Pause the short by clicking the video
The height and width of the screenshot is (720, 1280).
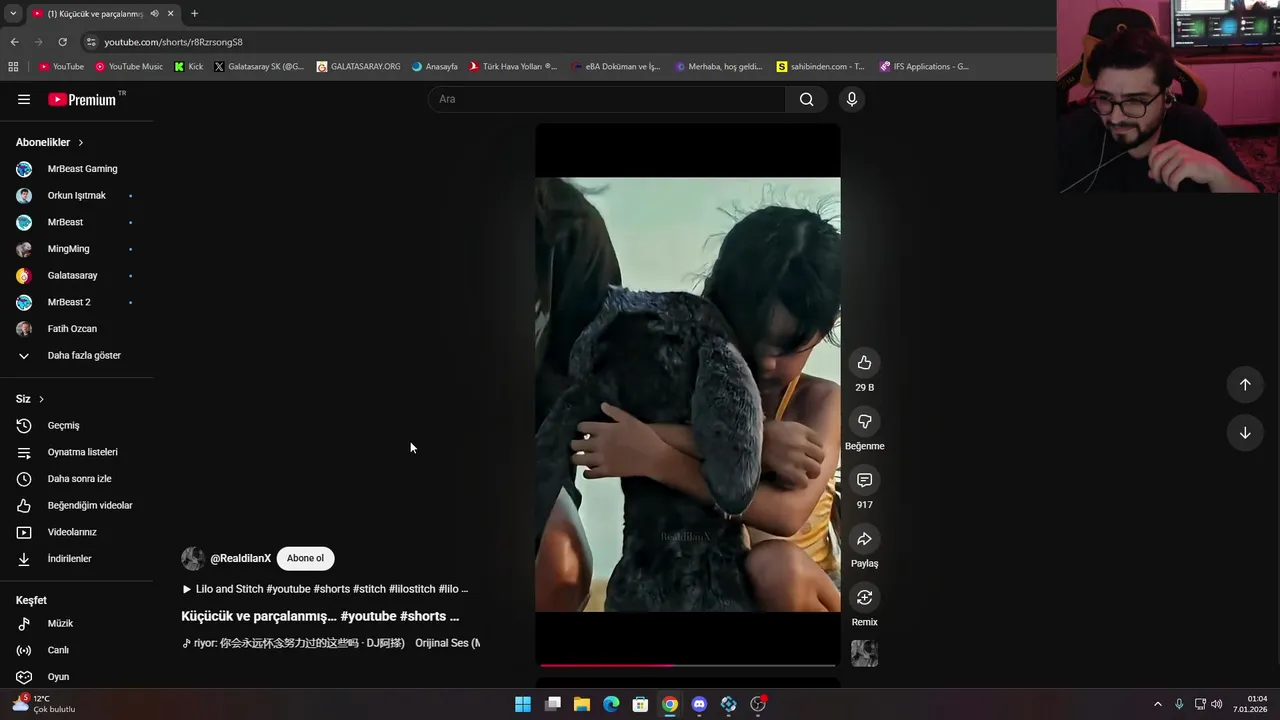[687, 394]
